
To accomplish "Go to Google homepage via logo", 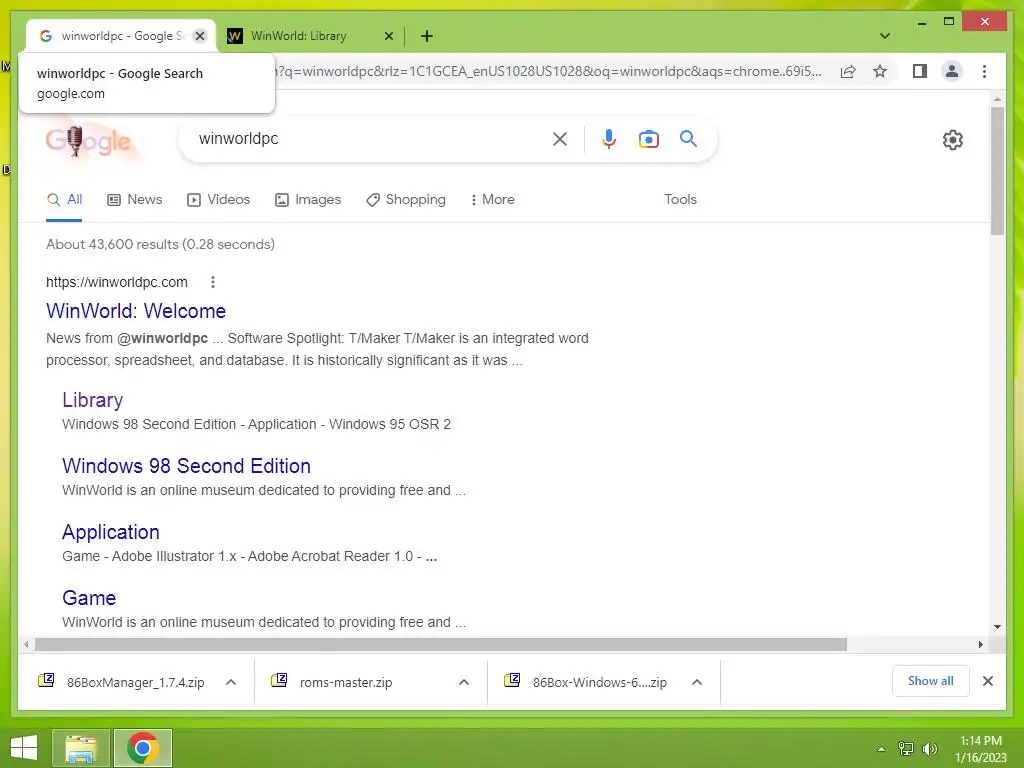I will tap(88, 141).
